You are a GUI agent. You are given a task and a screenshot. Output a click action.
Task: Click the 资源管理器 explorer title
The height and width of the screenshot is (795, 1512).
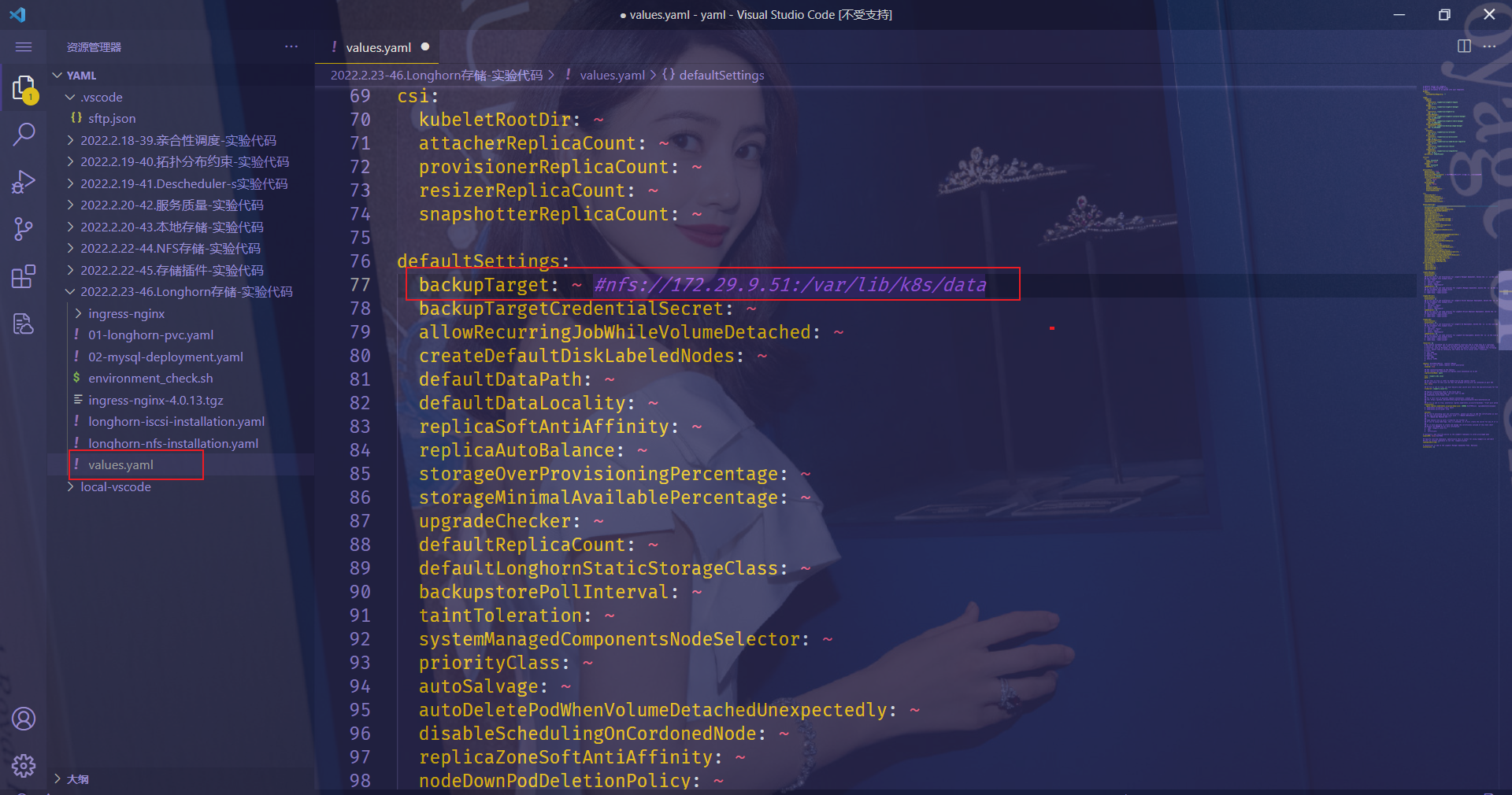click(x=94, y=47)
